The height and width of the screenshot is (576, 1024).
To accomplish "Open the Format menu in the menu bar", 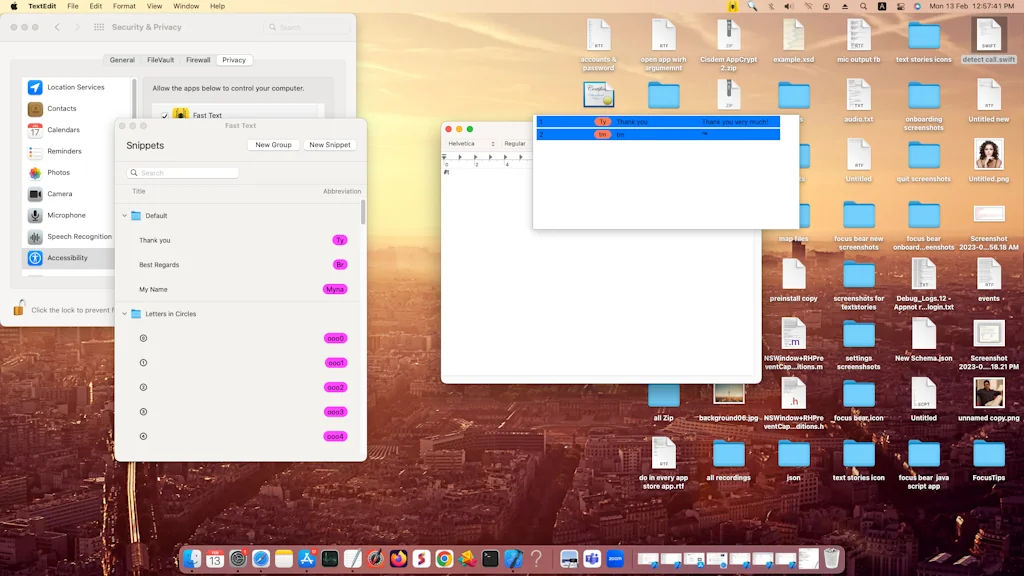I will coord(123,6).
